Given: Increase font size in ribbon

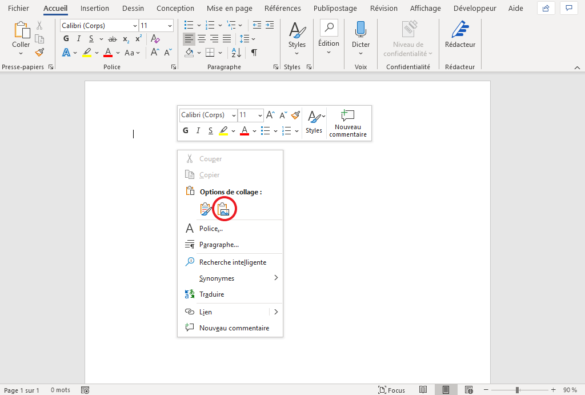Looking at the screenshot, I should 154,53.
